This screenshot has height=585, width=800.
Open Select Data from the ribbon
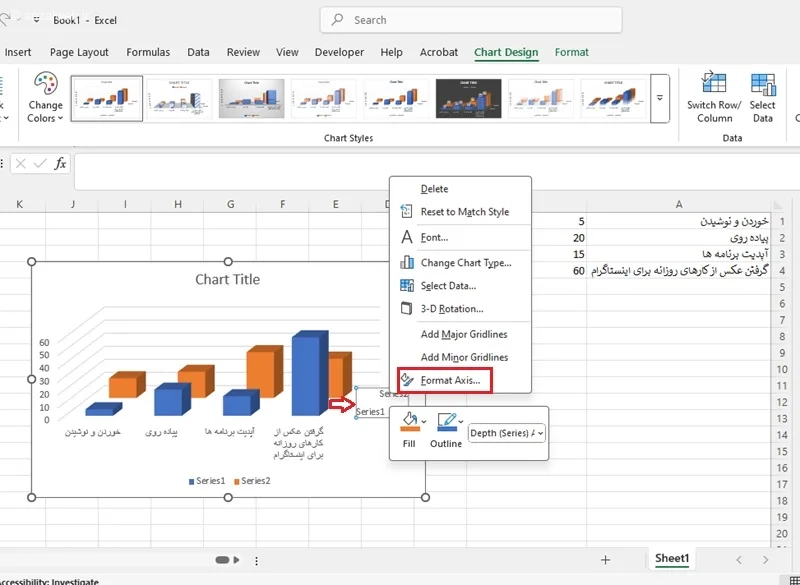(x=763, y=97)
